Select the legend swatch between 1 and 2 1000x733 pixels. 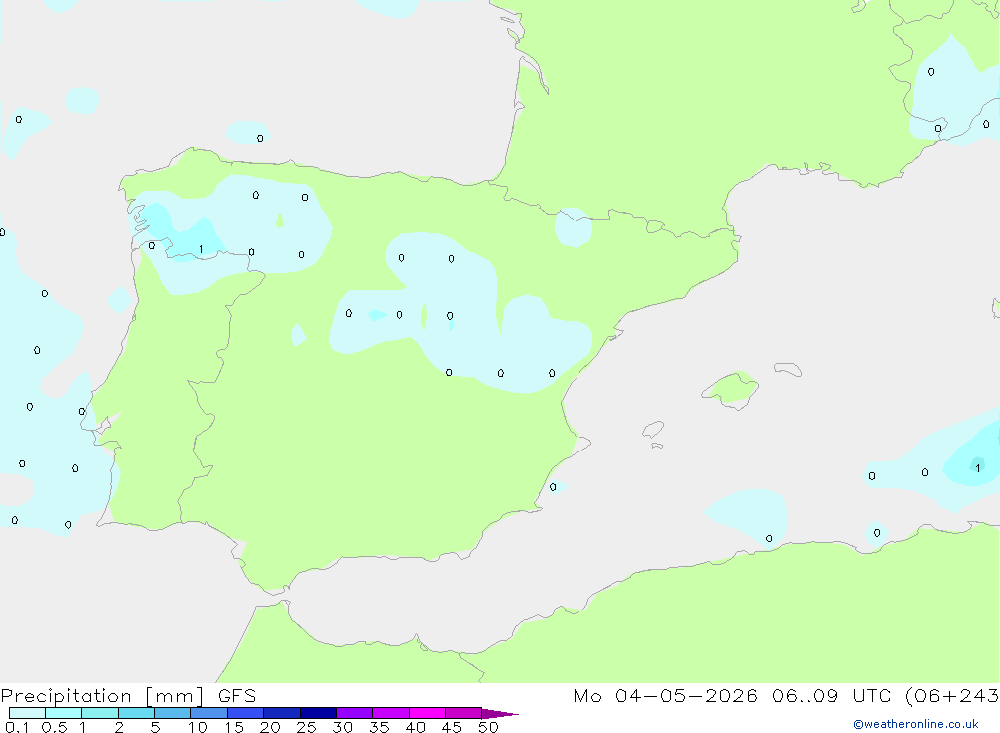[x=100, y=713]
